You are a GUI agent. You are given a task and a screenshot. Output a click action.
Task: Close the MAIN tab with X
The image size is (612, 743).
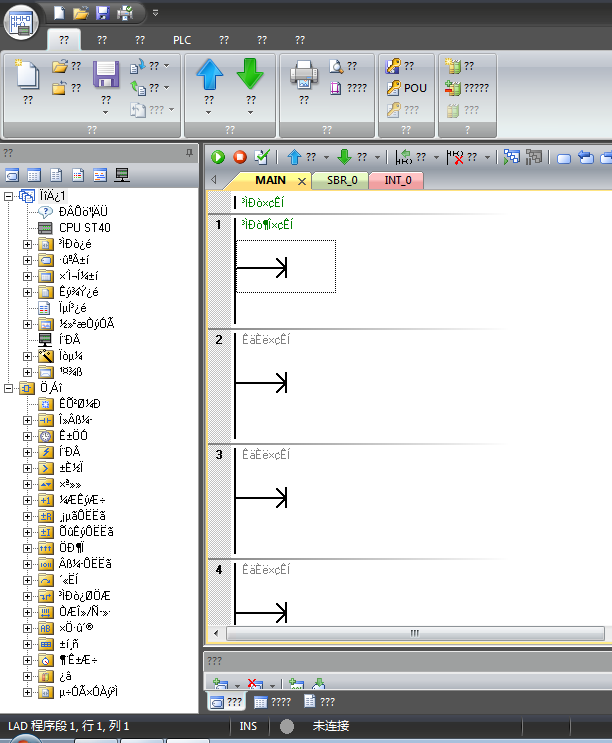tap(302, 181)
